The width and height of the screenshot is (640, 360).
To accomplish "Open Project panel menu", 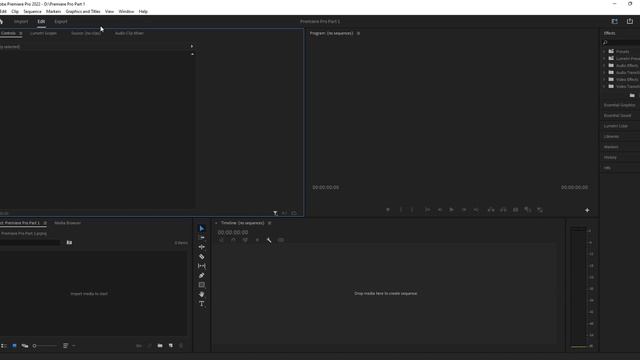I will 45,223.
